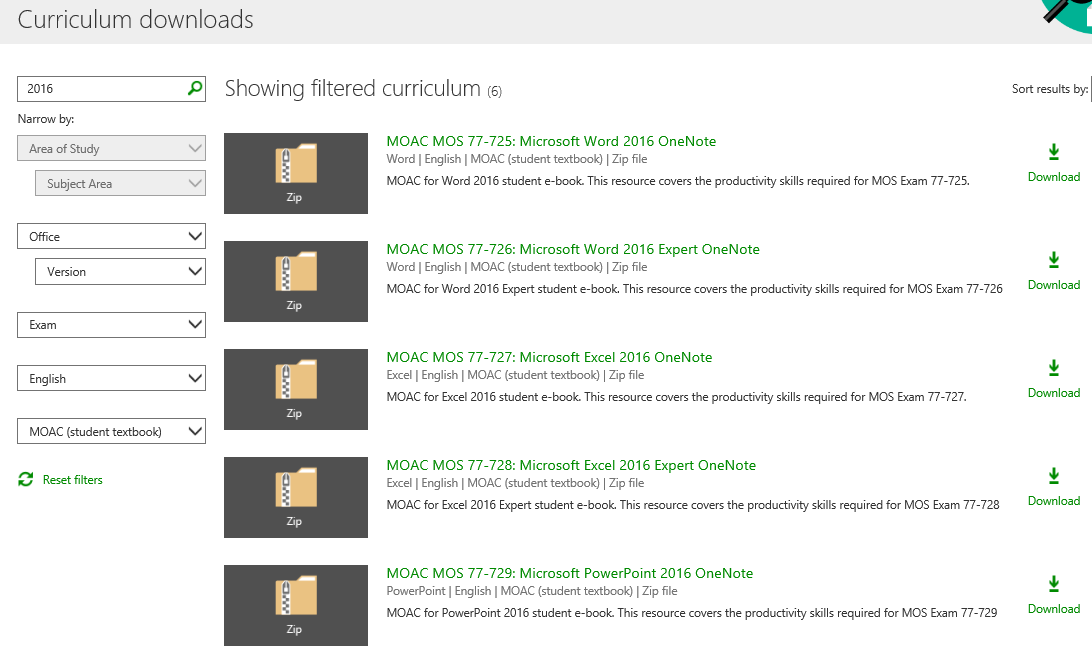Open the Version dropdown
This screenshot has height=650, width=1092.
120,272
